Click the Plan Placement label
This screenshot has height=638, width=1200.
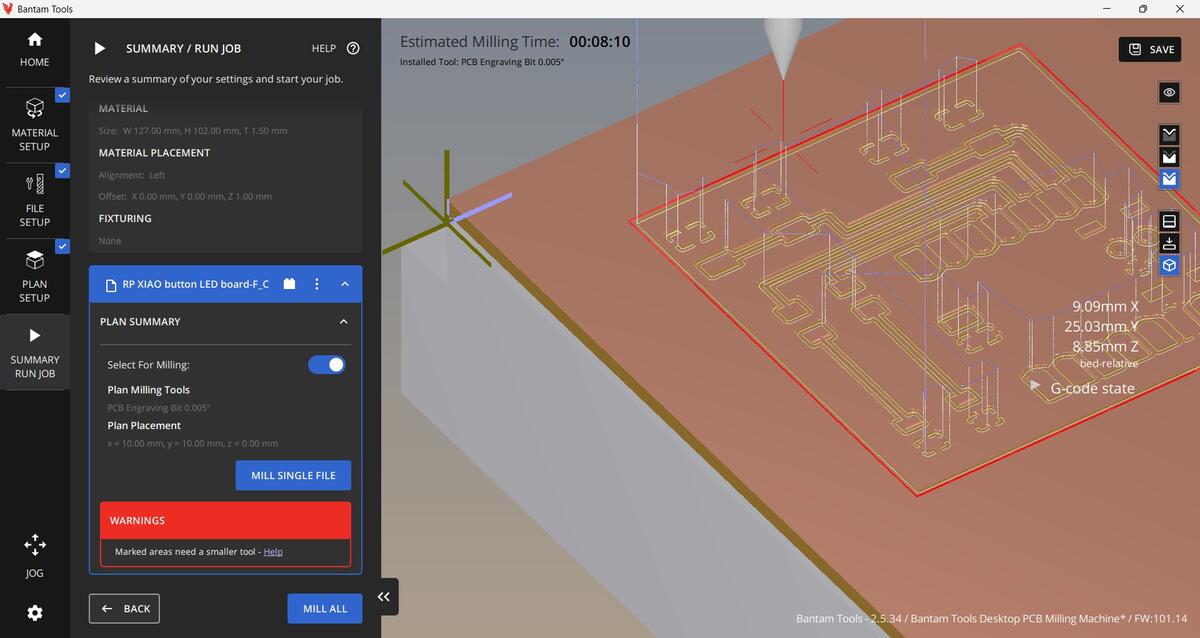pyautogui.click(x=144, y=425)
